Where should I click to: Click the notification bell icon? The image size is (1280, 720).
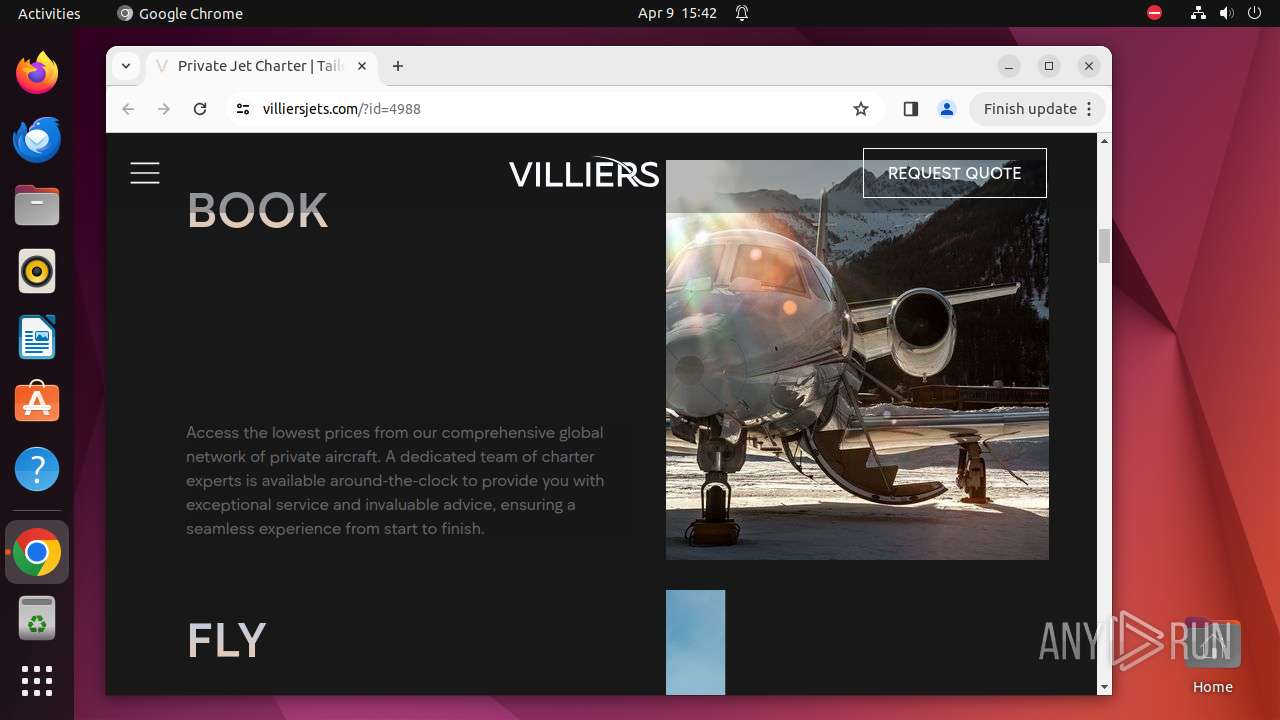pyautogui.click(x=742, y=13)
